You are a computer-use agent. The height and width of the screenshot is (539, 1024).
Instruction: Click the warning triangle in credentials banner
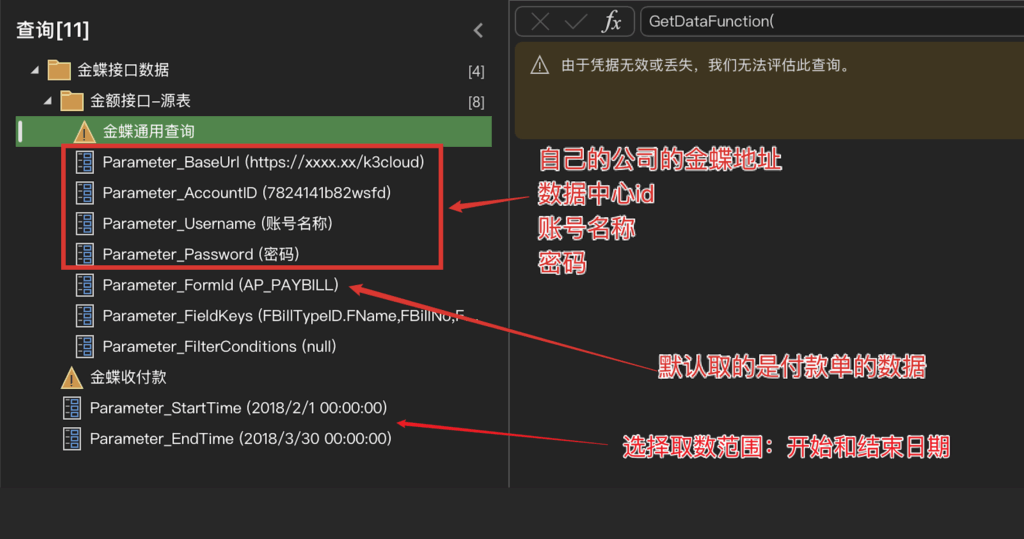pyautogui.click(x=539, y=65)
